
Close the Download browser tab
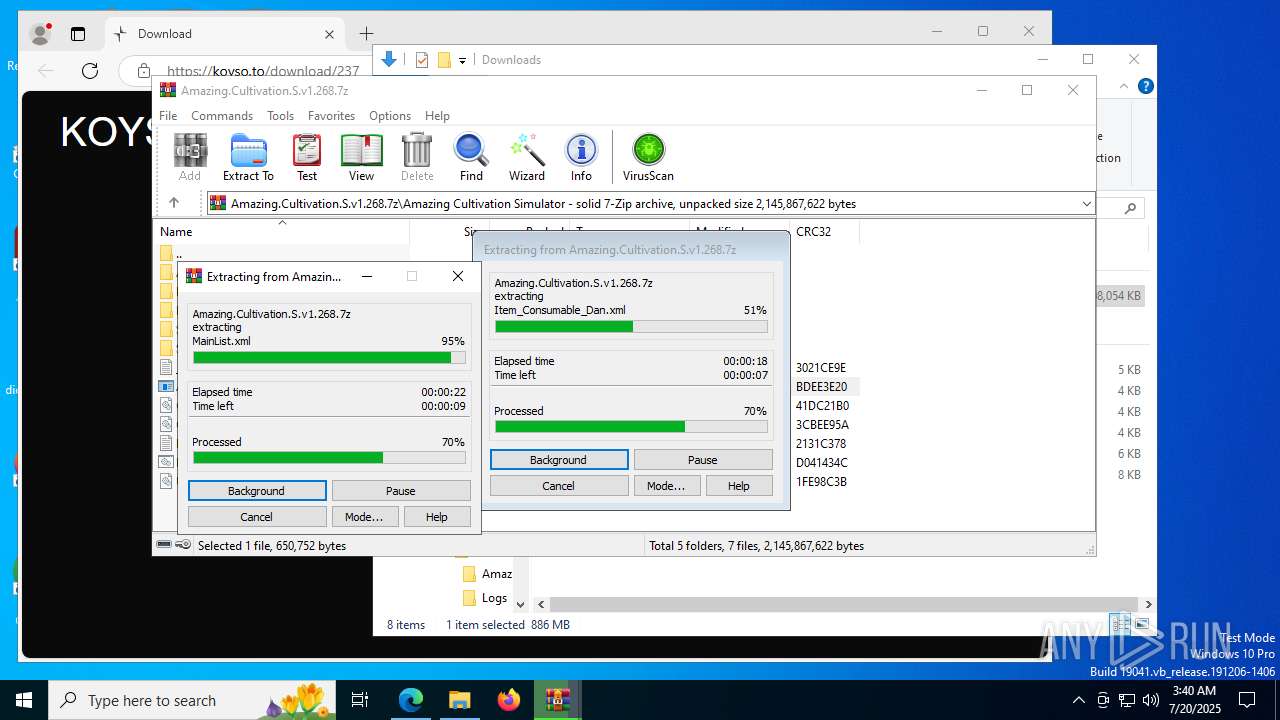[x=329, y=34]
